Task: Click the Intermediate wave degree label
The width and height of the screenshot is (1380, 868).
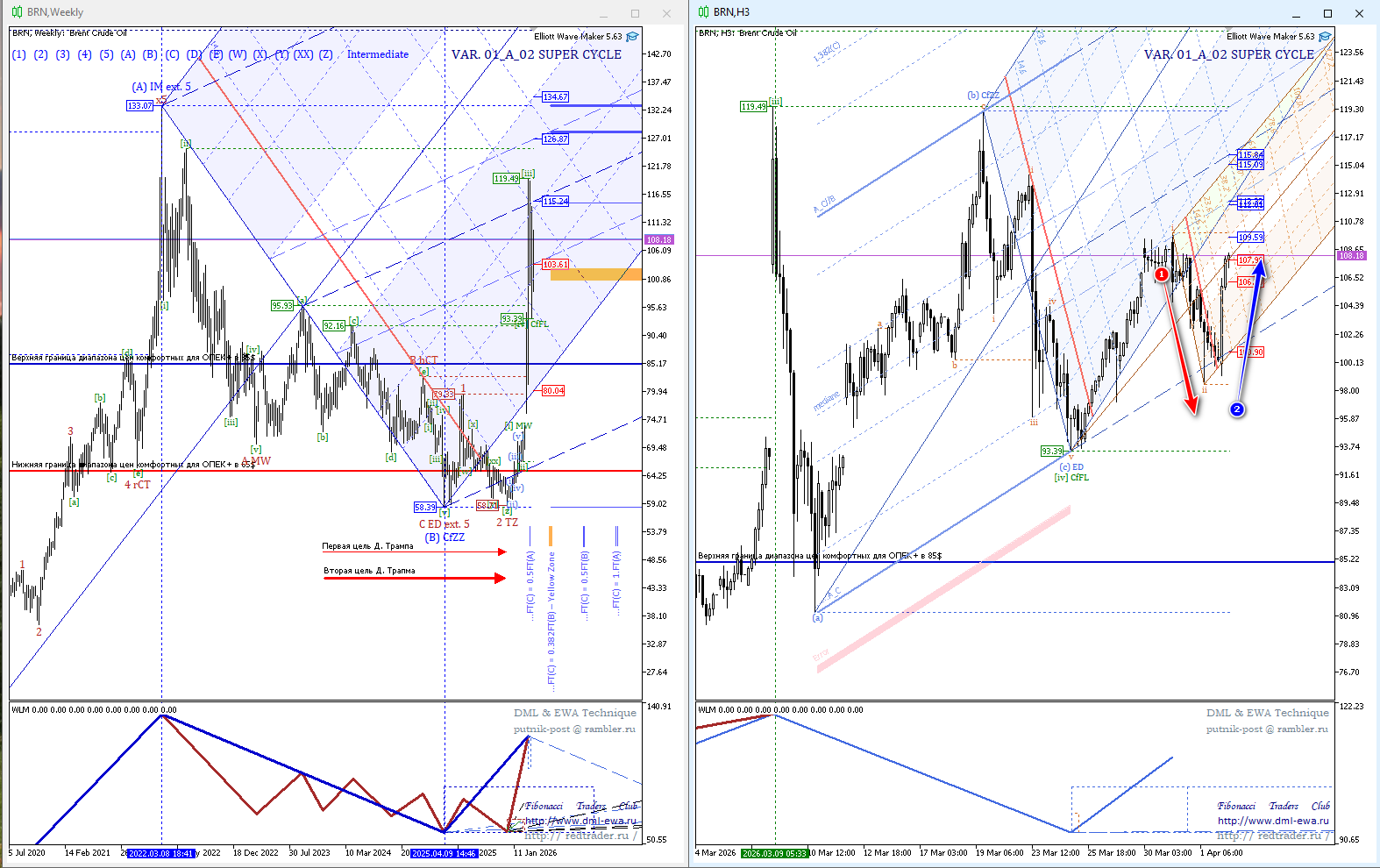Action: tap(377, 54)
